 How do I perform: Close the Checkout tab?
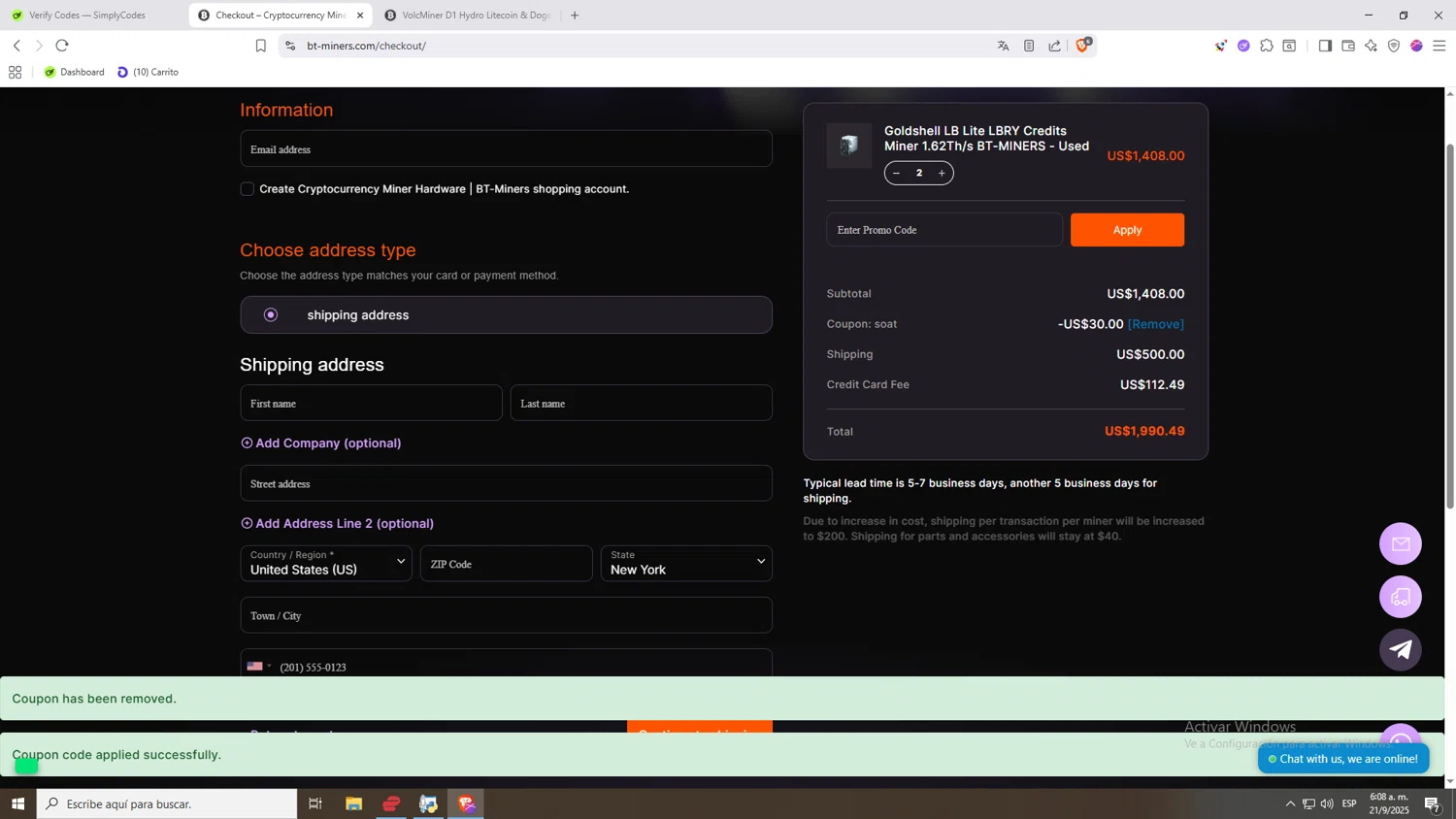[x=360, y=16]
